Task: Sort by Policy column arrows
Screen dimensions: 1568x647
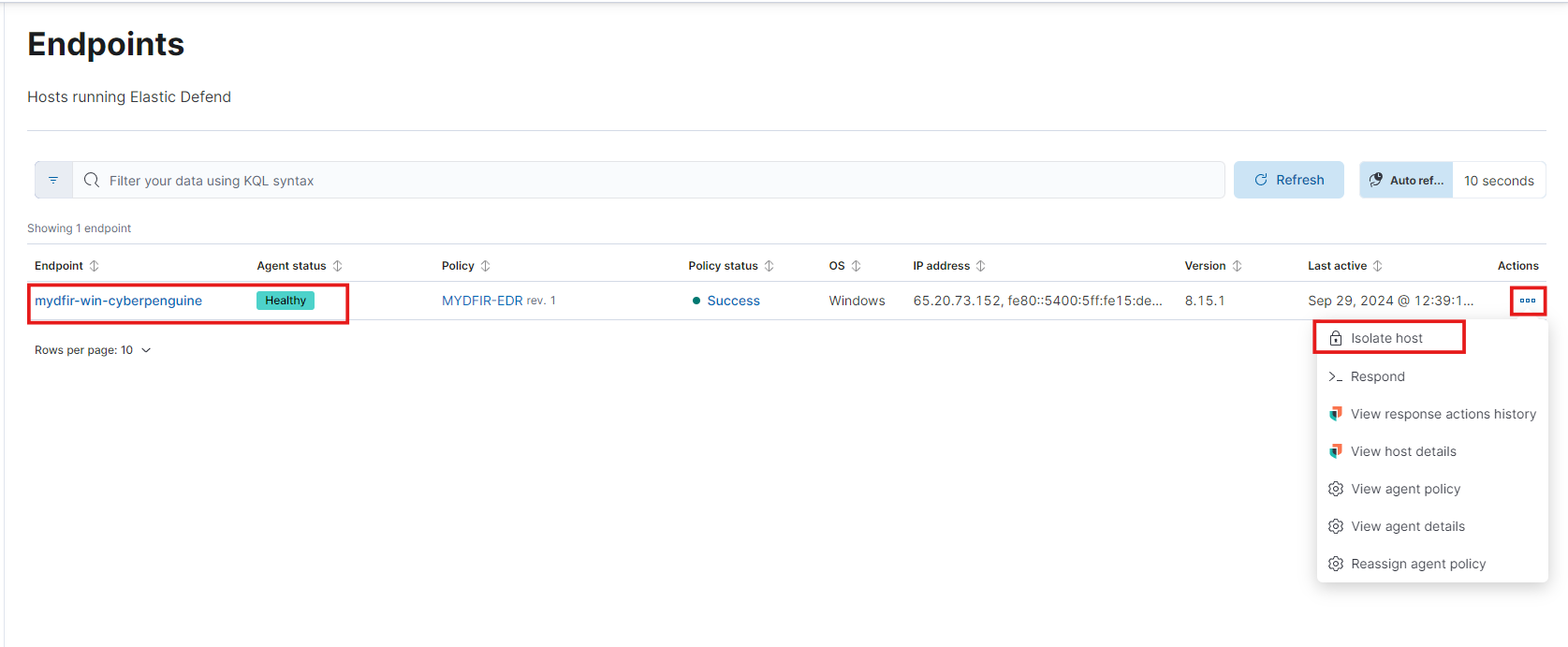Action: click(x=486, y=266)
